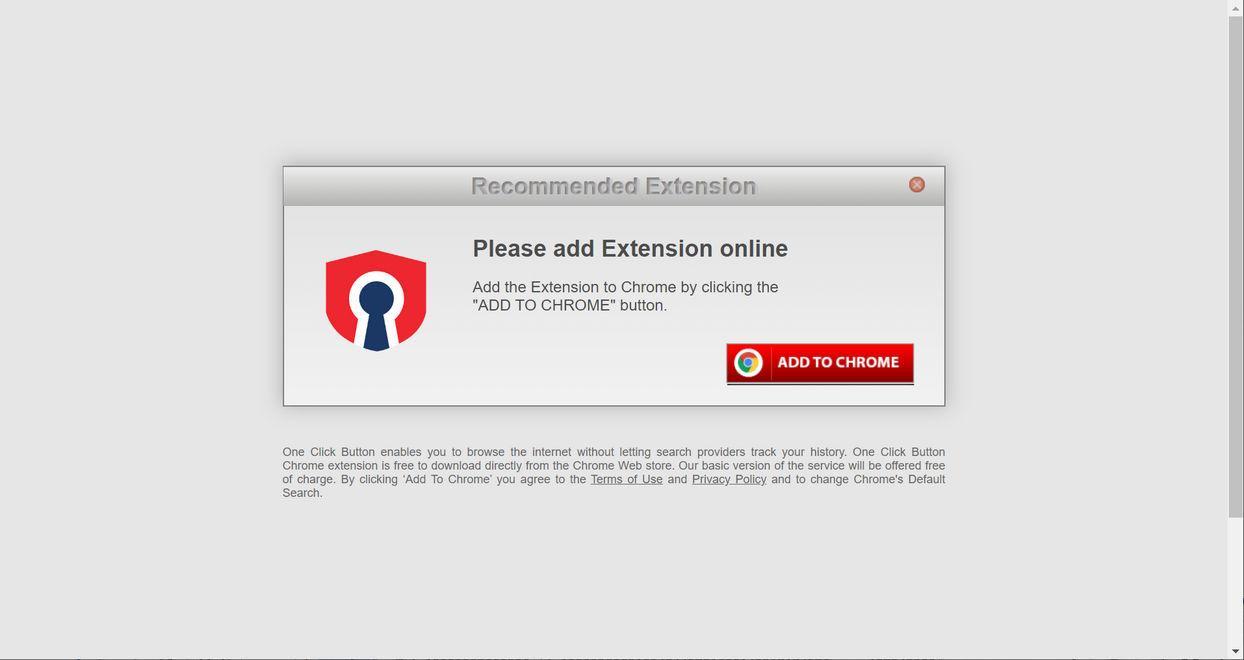Image resolution: width=1244 pixels, height=660 pixels.
Task: Click the 'Recommended Extension' title text
Action: [x=614, y=186]
